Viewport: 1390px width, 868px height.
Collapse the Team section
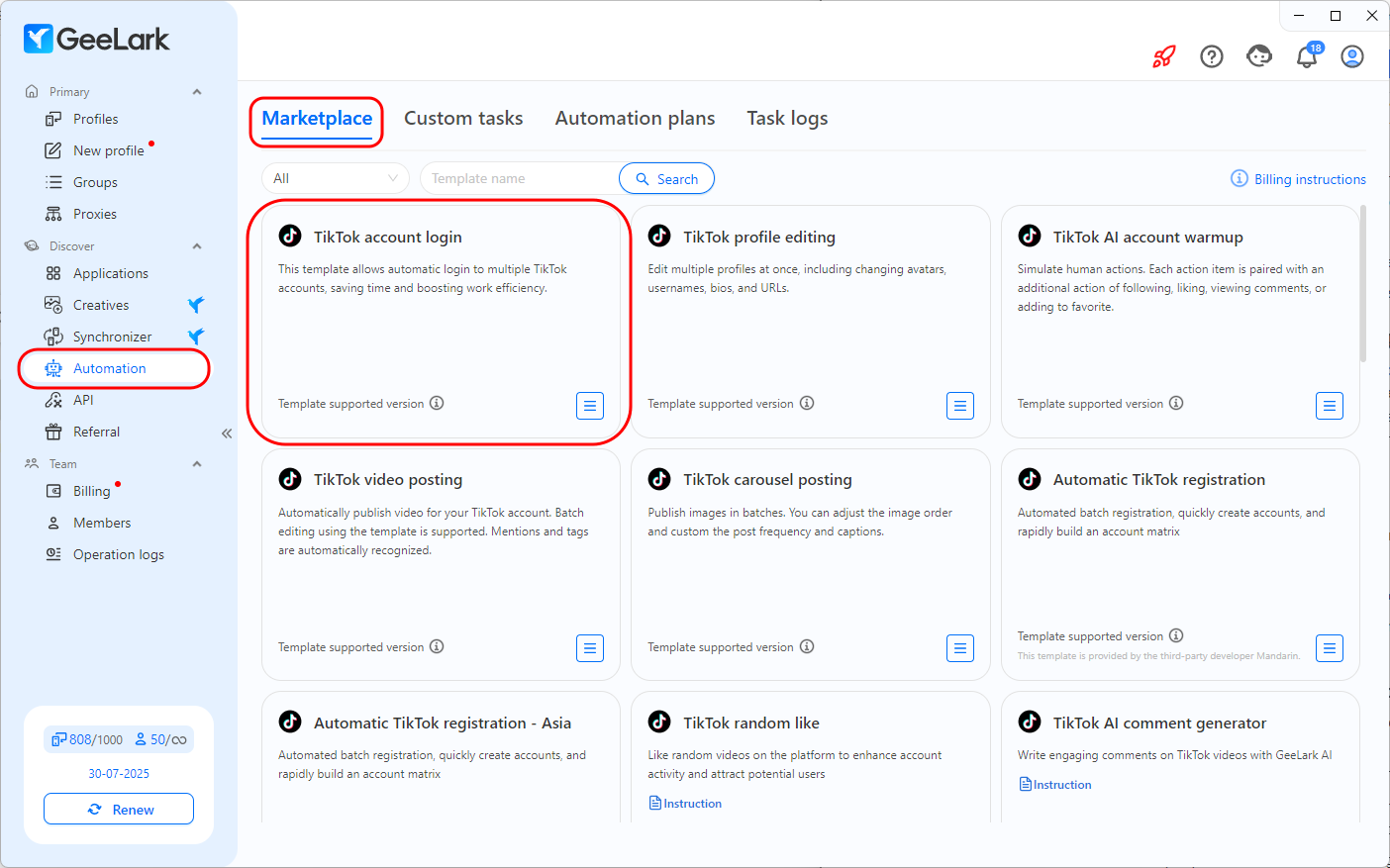tap(197, 464)
